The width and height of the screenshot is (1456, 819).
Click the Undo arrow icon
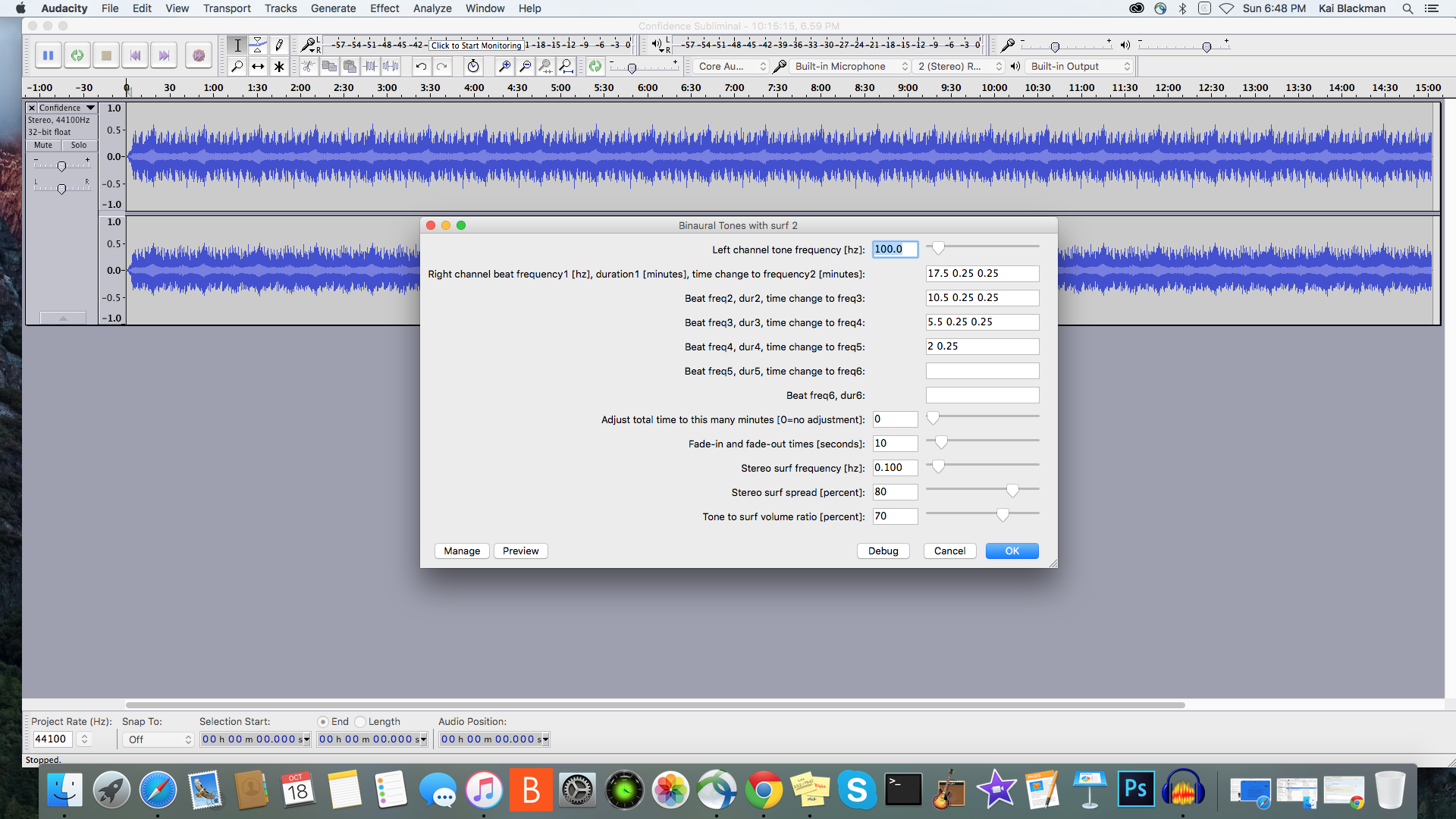pos(421,67)
